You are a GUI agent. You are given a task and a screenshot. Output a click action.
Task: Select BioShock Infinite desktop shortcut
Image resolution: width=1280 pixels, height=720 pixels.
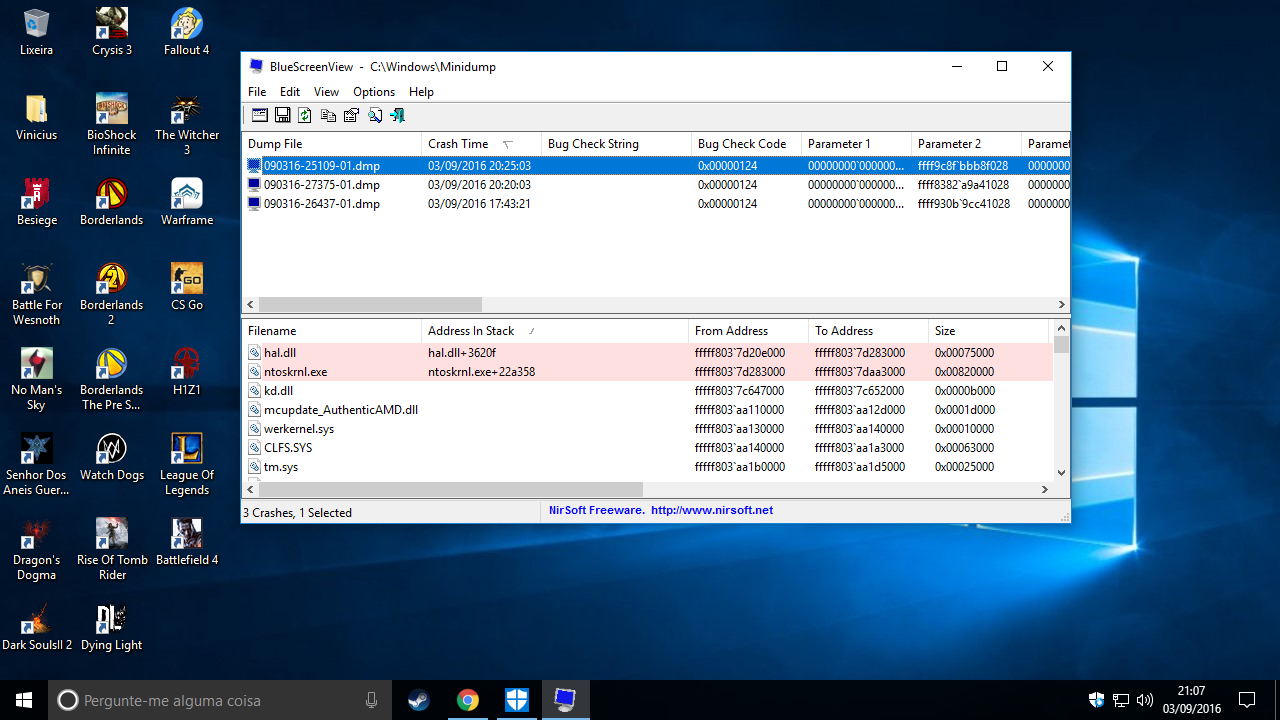(112, 124)
